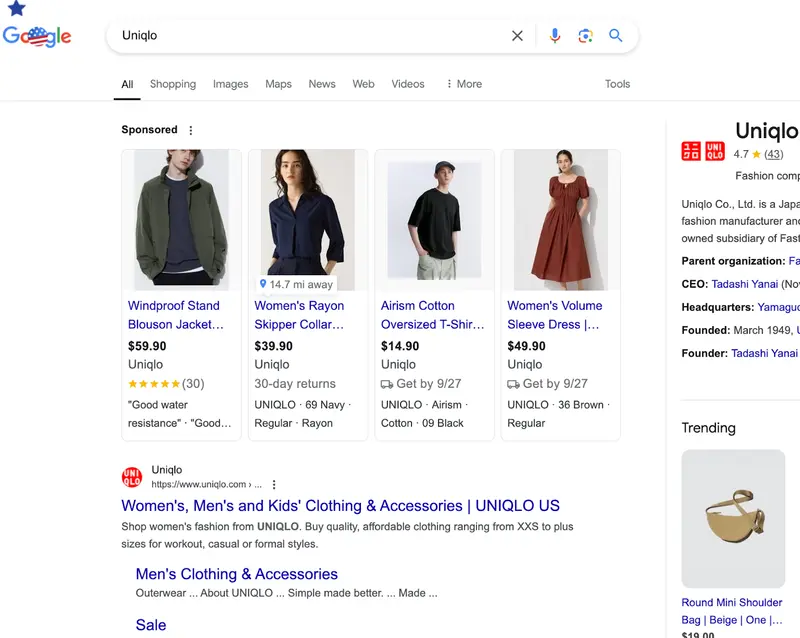Open the search Tools menu
This screenshot has height=638, width=800.
point(617,84)
